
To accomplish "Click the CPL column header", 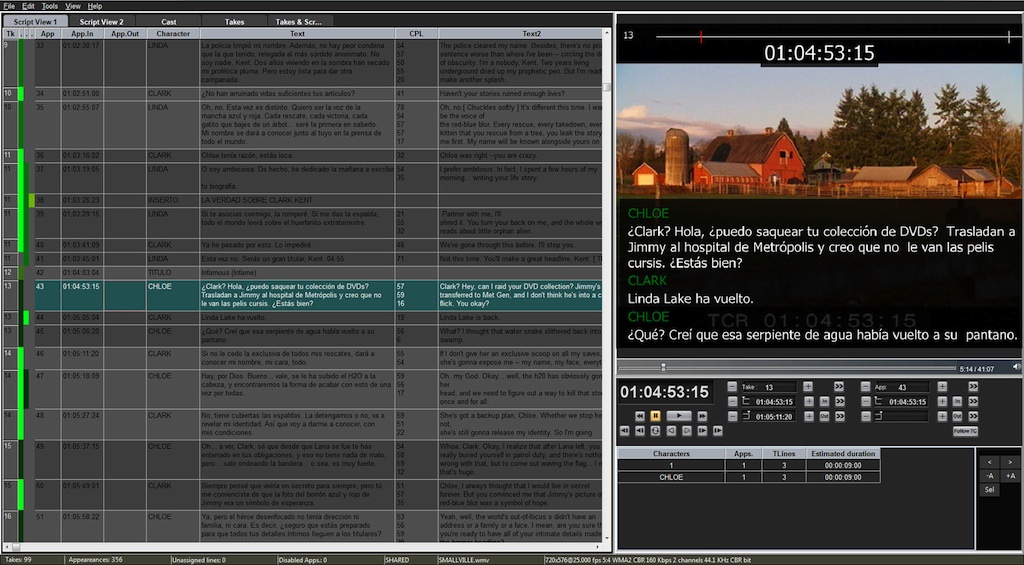I will click(416, 33).
